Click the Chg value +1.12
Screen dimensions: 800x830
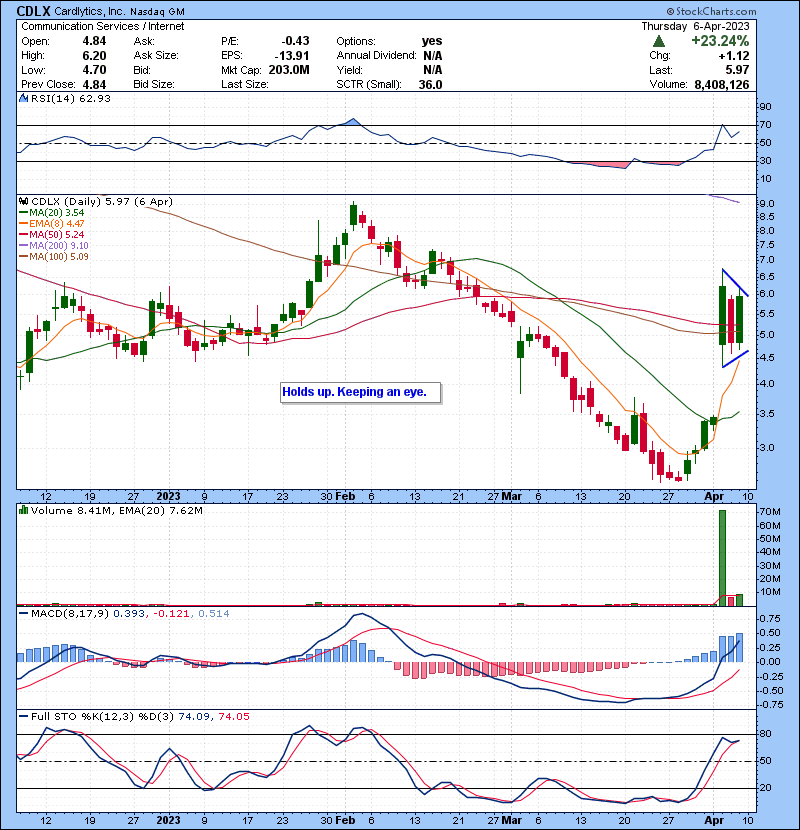734,56
